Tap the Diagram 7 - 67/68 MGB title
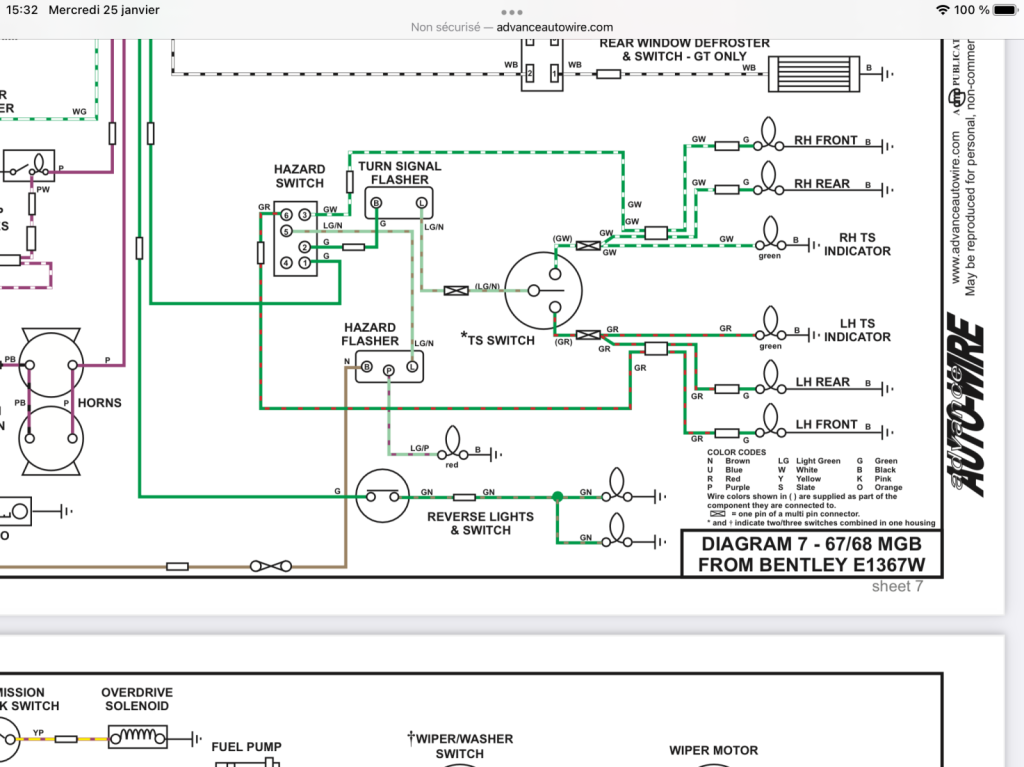The image size is (1024, 767). coord(812,554)
